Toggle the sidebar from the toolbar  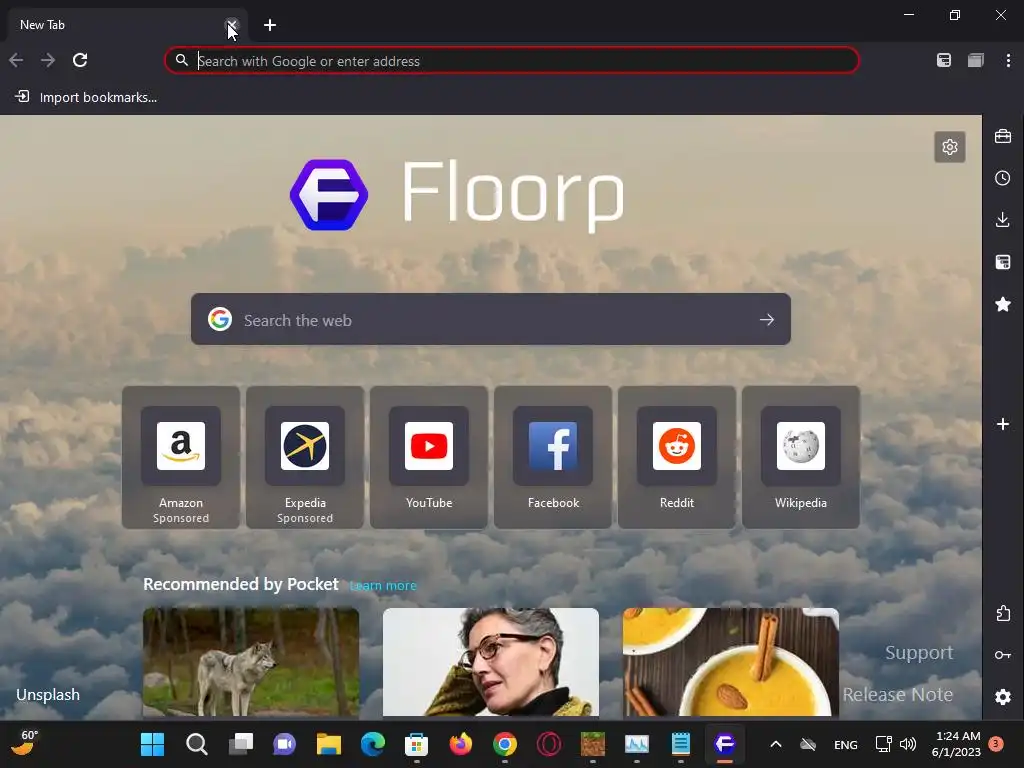944,61
